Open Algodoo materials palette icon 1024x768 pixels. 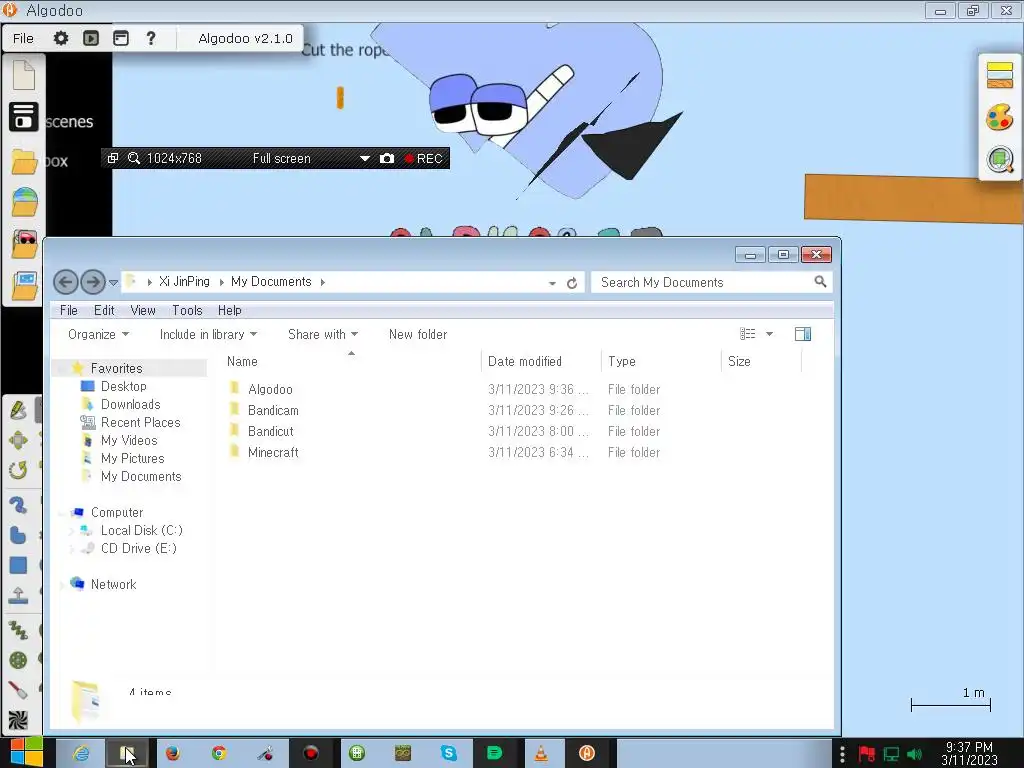click(x=1000, y=74)
